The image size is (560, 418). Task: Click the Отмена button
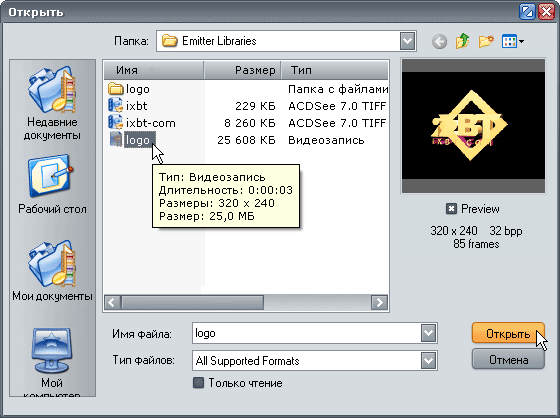click(x=508, y=359)
